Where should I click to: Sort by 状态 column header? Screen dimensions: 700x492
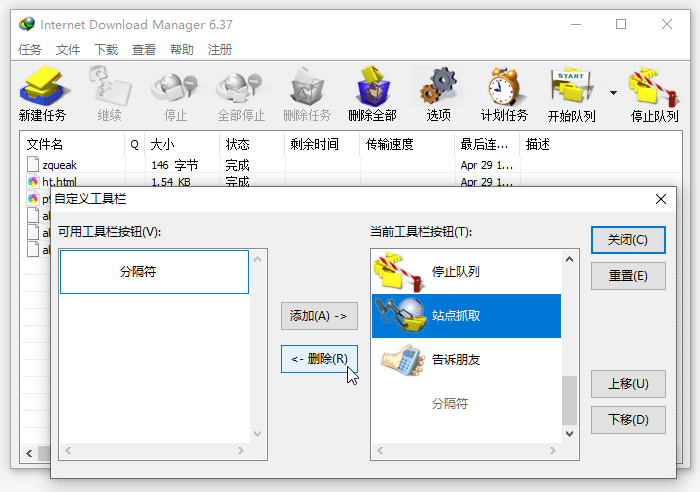point(252,144)
